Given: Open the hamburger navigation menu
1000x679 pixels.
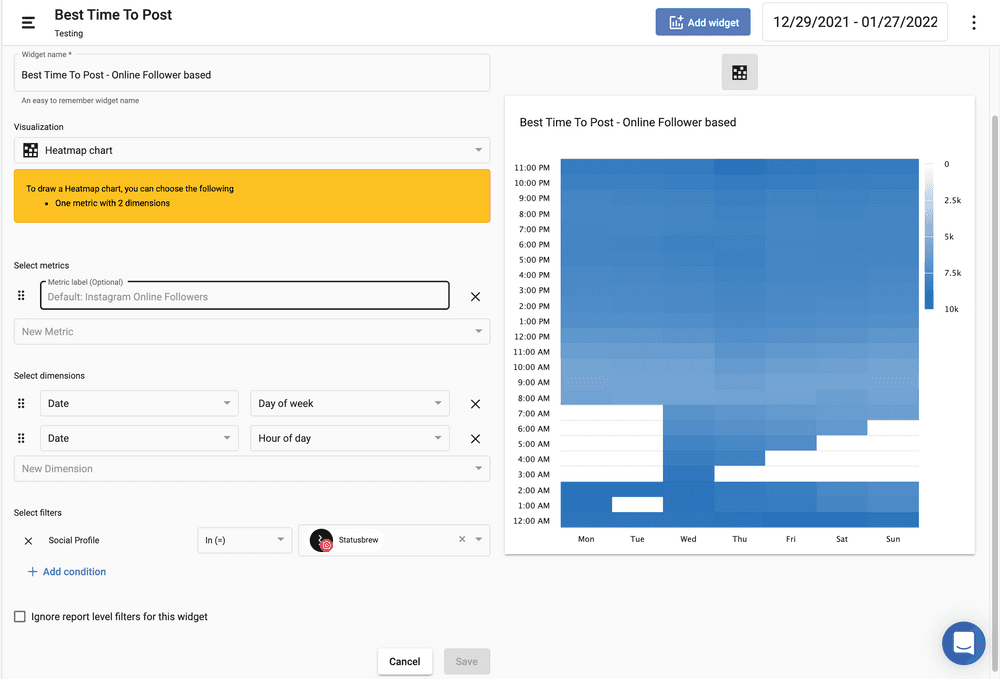Looking at the screenshot, I should (x=28, y=22).
